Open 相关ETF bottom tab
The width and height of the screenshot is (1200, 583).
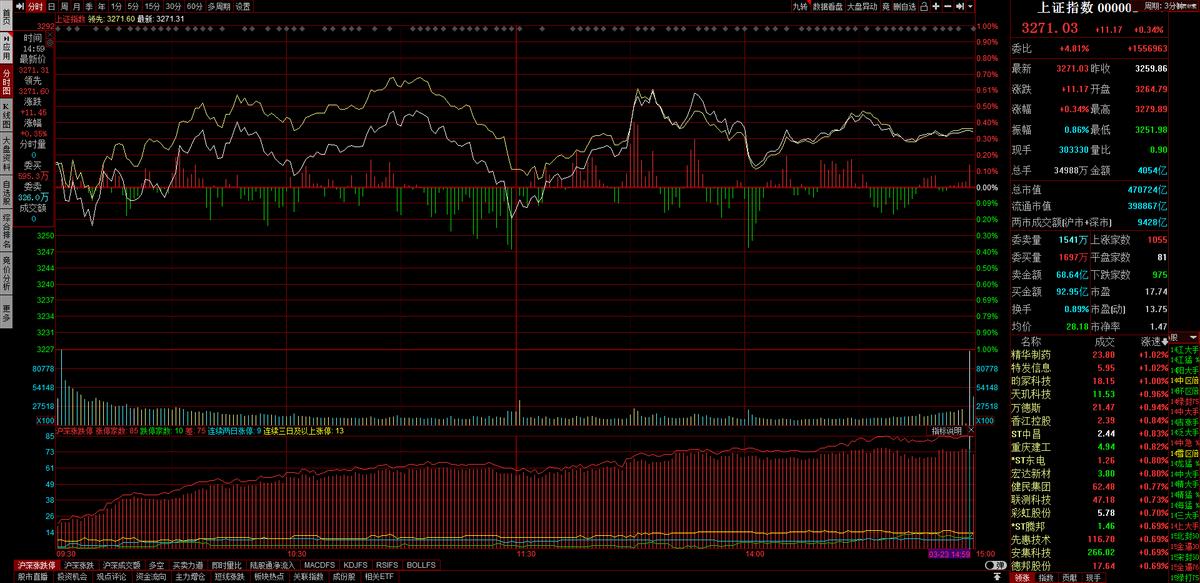380,577
